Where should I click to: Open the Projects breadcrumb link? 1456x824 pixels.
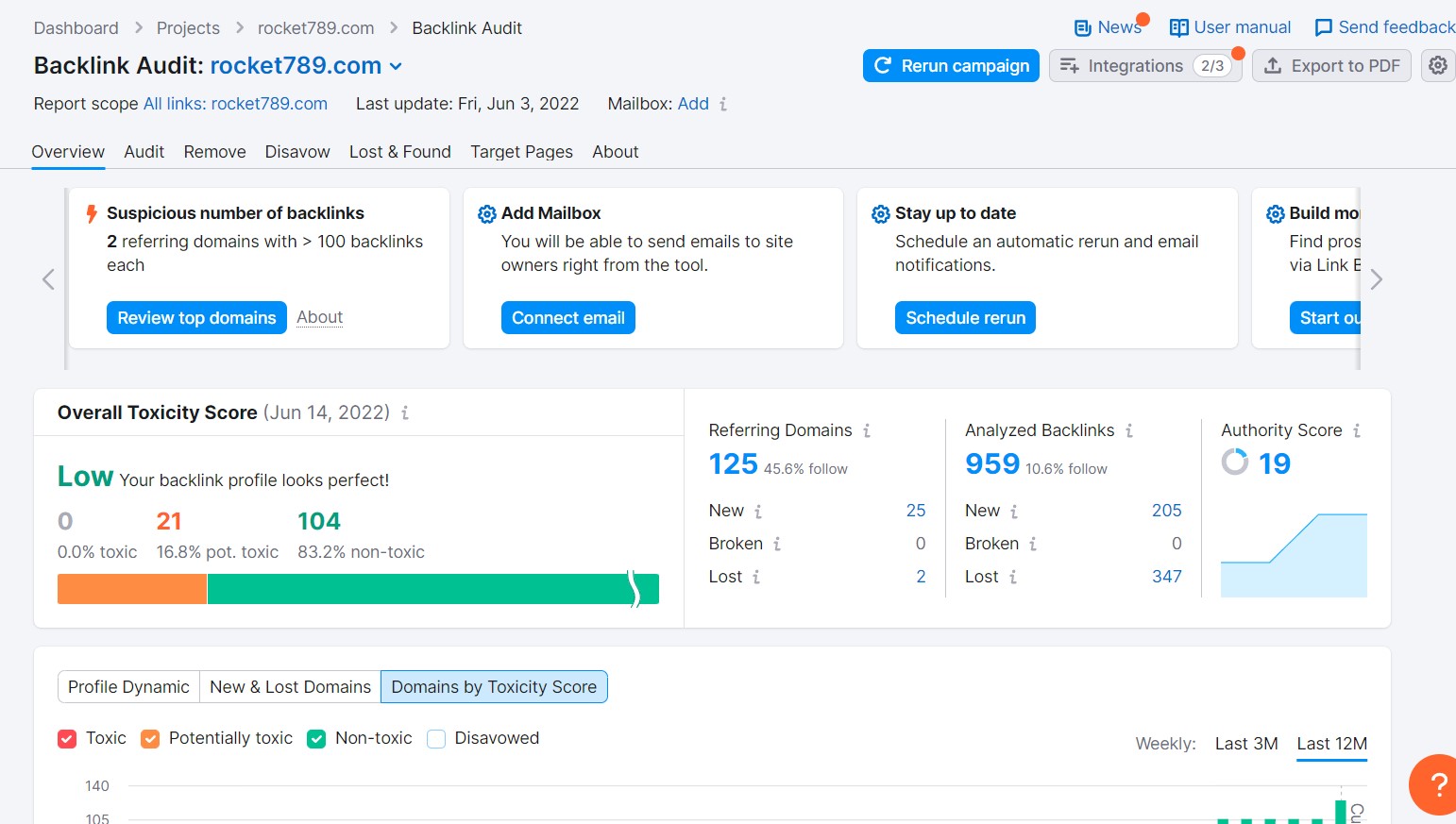coord(188,28)
